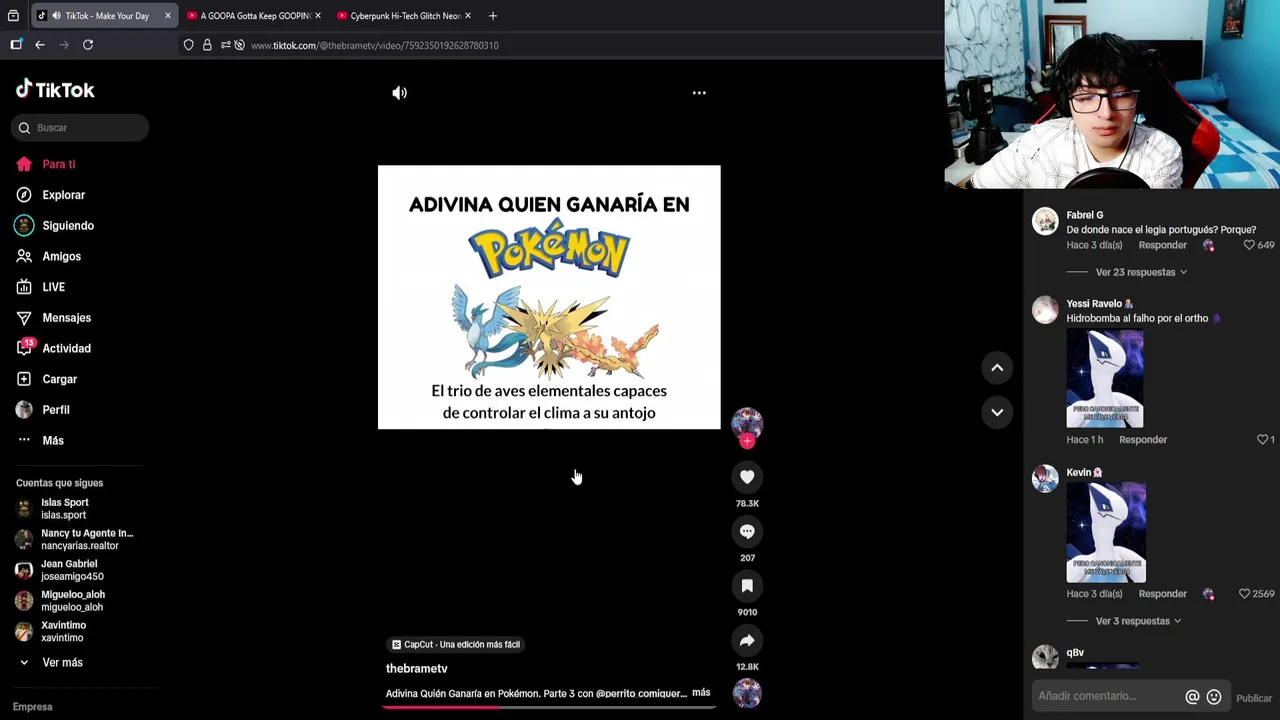Seek in the red video progress bar
Viewport: 1280px width, 720px height.
pyautogui.click(x=549, y=707)
